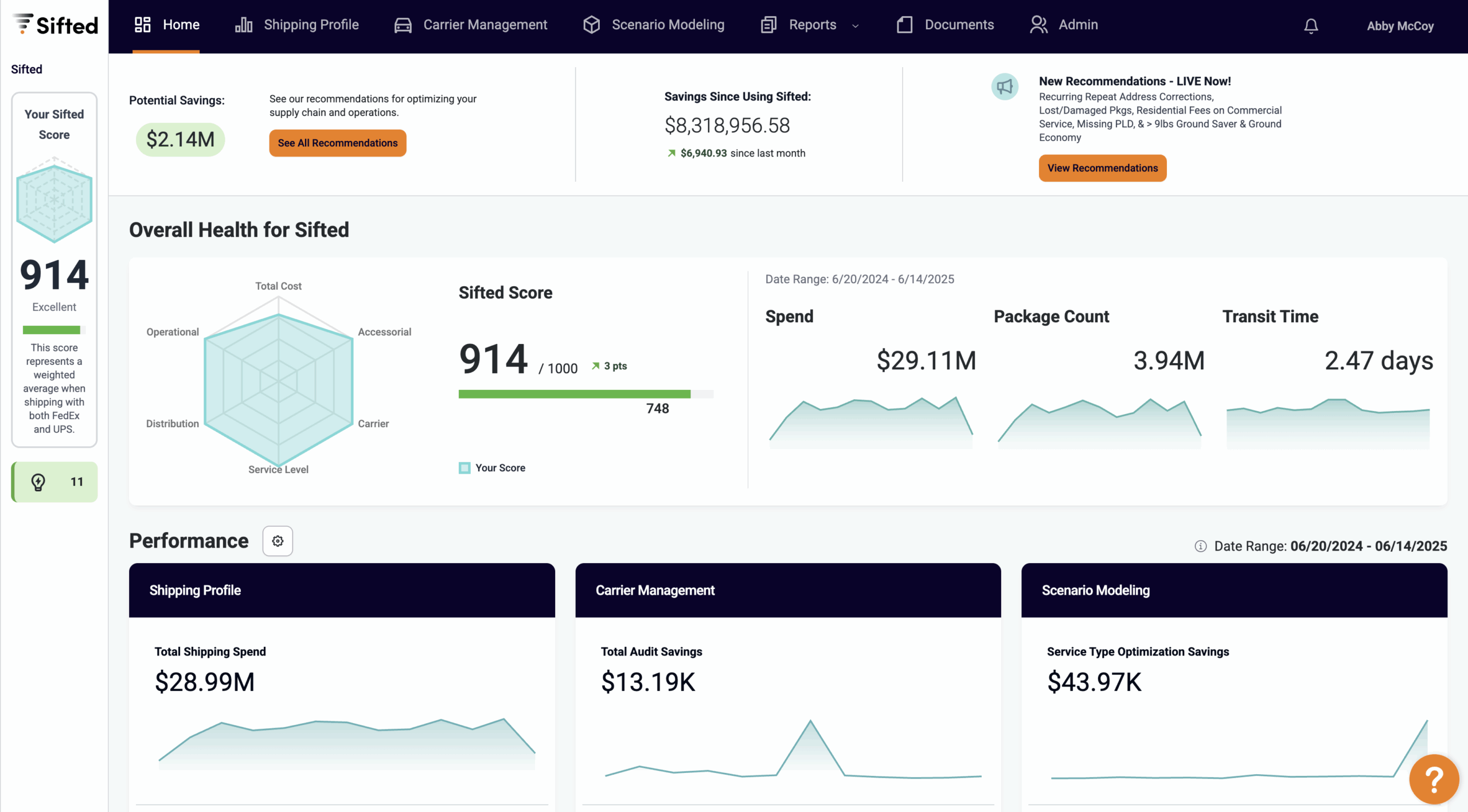Click the Spend sparkline chart

pos(870,421)
